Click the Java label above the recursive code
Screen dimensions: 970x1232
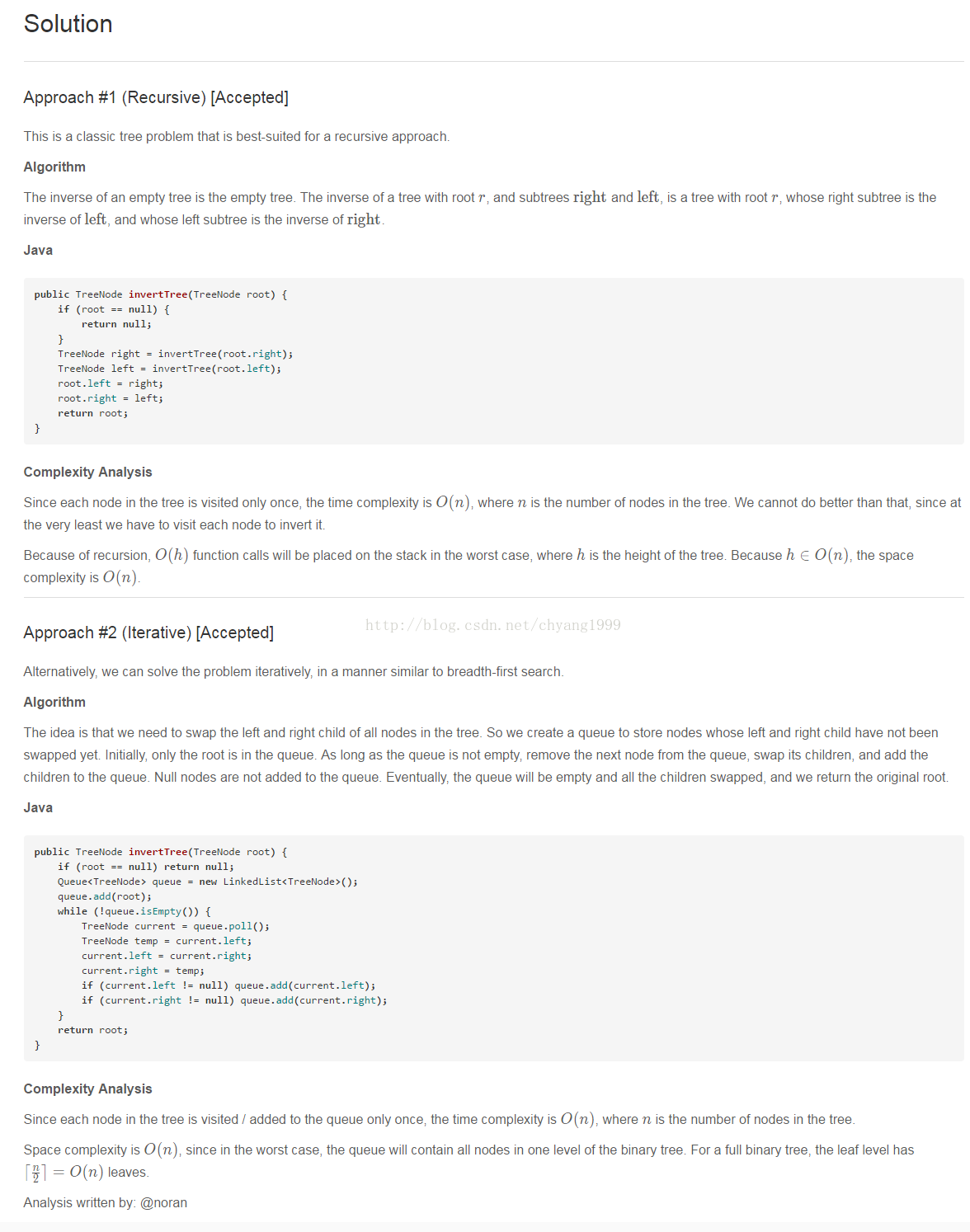click(x=38, y=250)
